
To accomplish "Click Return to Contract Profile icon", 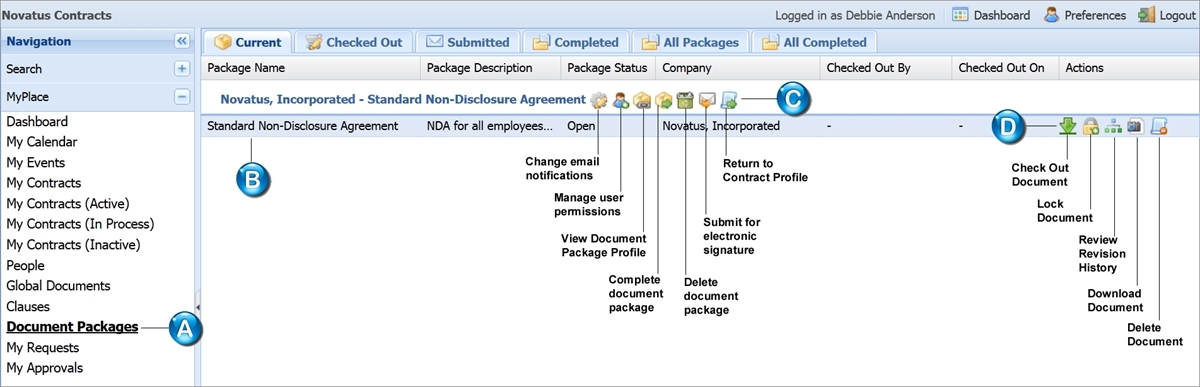I will click(729, 100).
